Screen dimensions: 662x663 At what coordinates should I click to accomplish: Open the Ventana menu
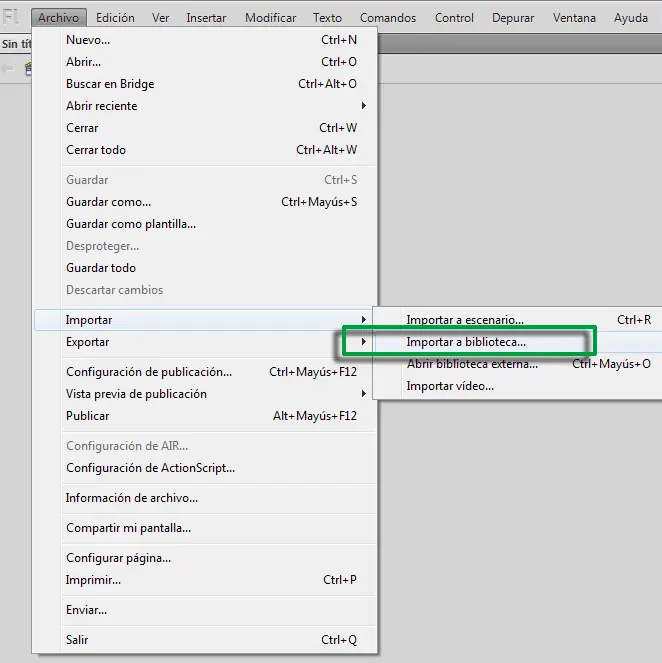pyautogui.click(x=574, y=18)
